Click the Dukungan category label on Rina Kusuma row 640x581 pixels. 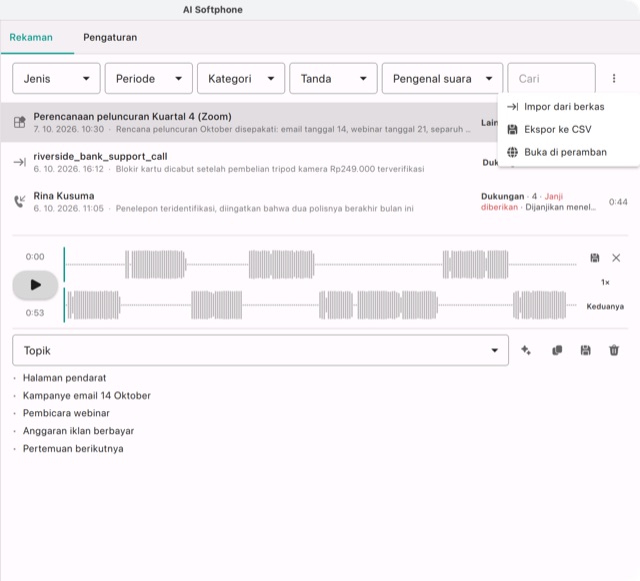click(502, 196)
